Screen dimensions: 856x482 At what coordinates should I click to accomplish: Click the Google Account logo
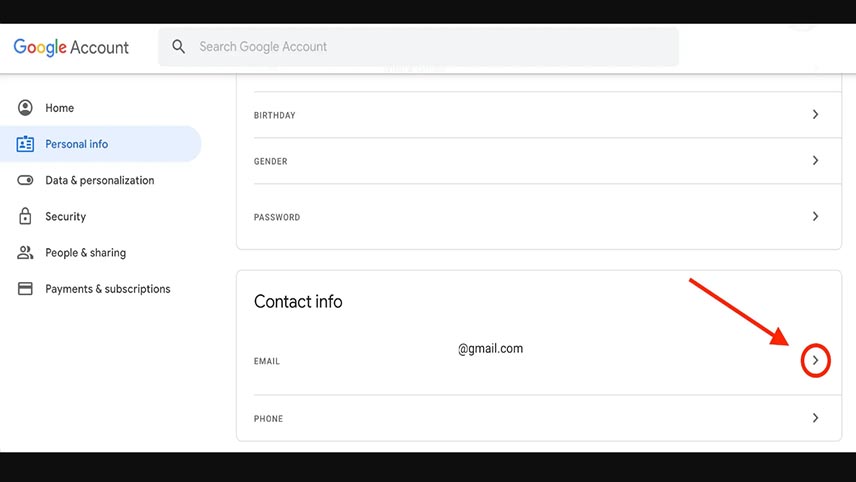71,47
